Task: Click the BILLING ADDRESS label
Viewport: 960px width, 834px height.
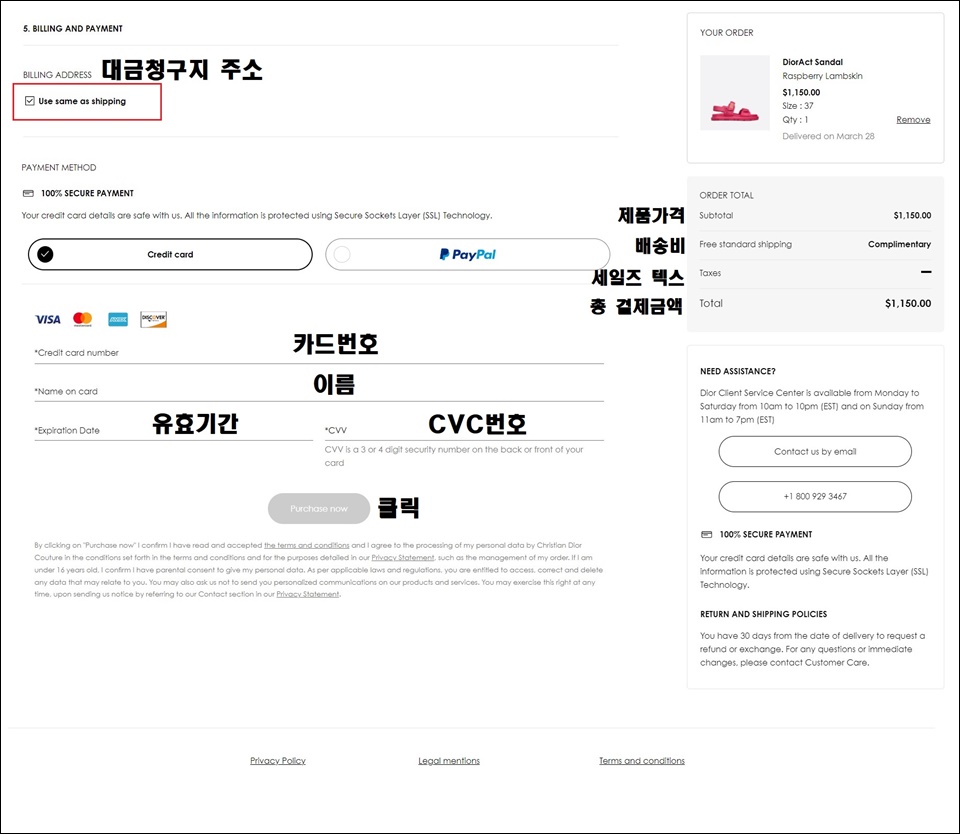Action: point(57,75)
